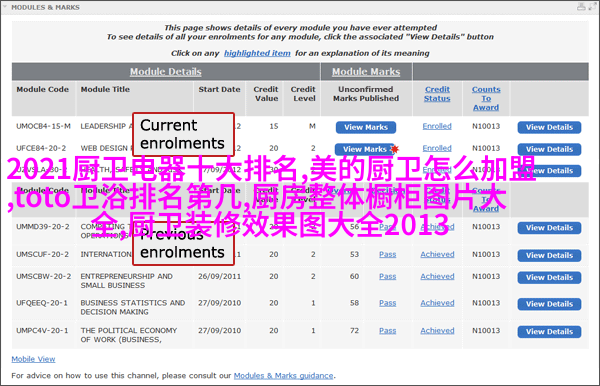View Details for UFQEEQ-20-1
Screen dimensions: 600x386
tap(549, 304)
